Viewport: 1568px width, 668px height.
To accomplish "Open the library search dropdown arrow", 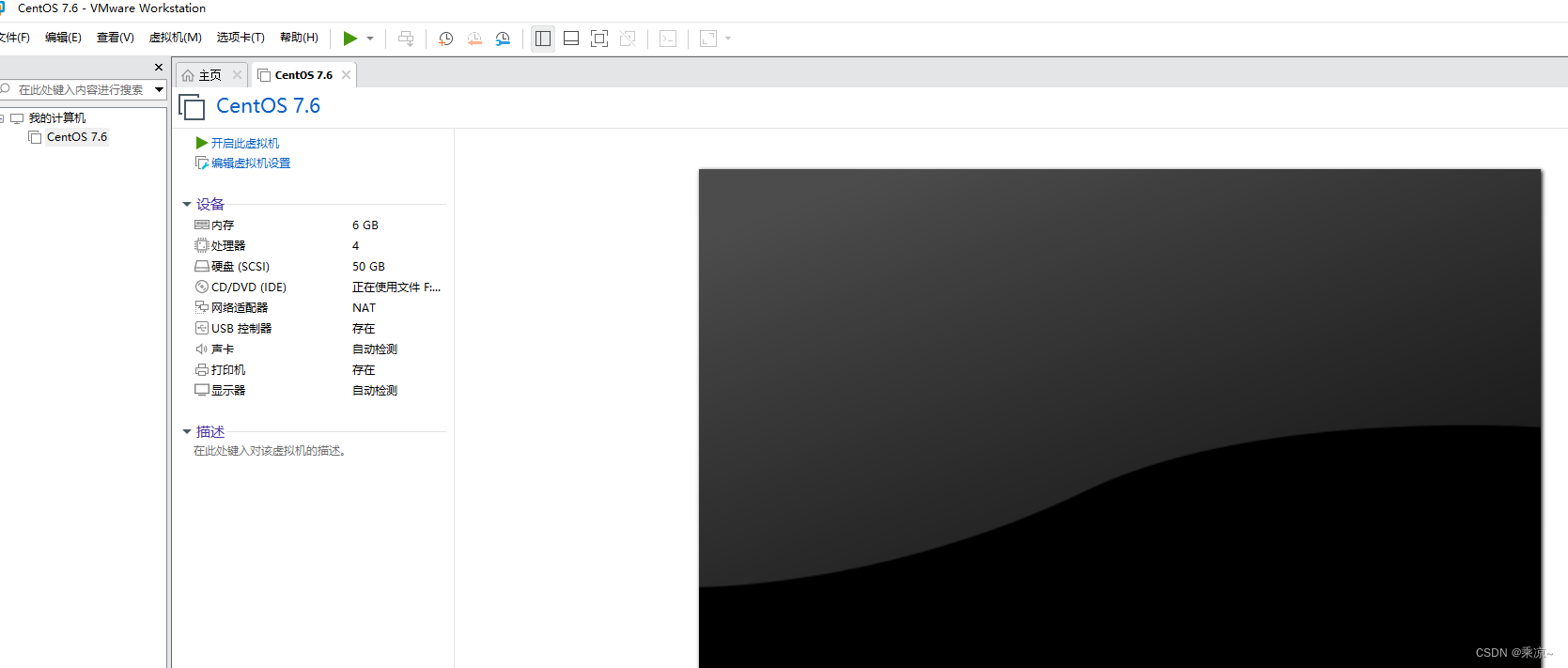I will pos(159,90).
